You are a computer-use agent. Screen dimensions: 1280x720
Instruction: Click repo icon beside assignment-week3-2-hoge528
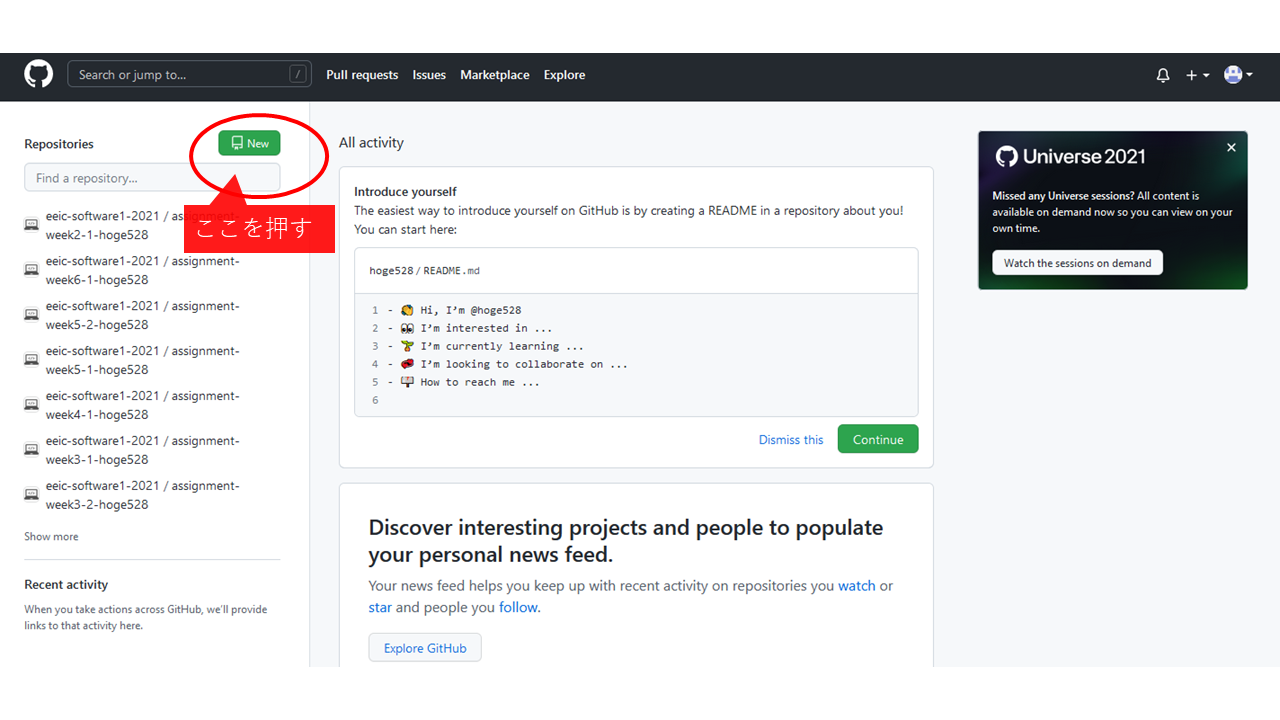[x=32, y=495]
